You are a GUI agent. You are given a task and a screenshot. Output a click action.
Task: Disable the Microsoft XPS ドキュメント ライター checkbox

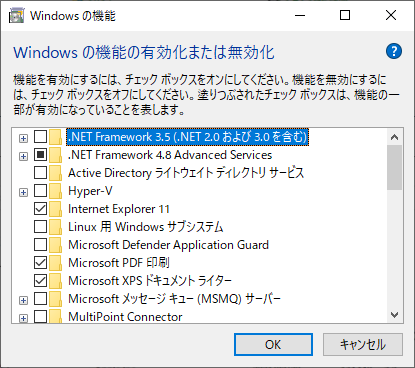(41, 281)
